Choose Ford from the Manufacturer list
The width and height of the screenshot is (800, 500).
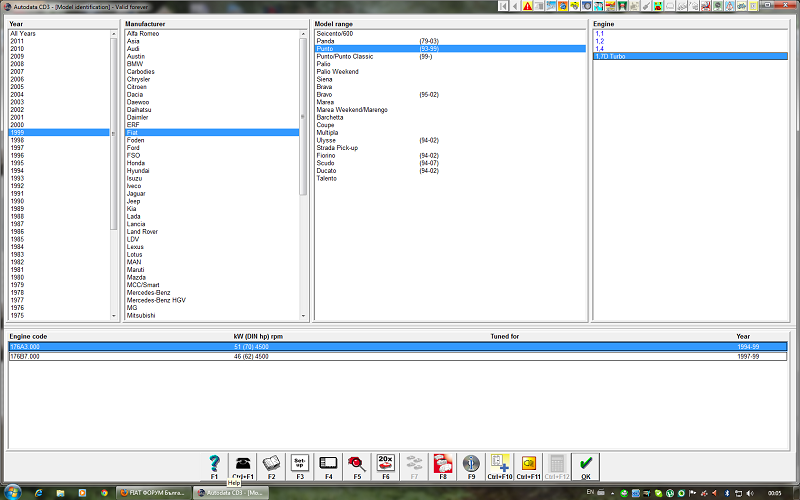134,148
